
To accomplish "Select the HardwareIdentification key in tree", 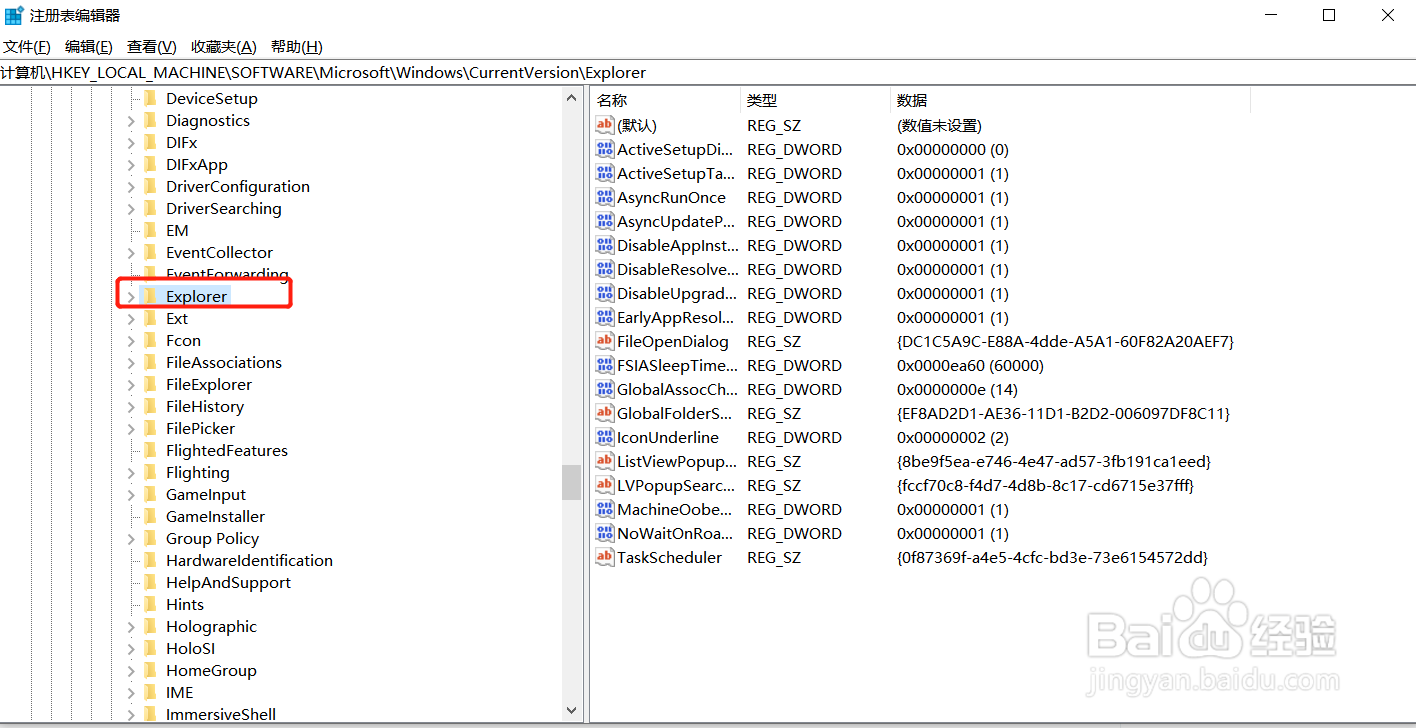I will click(249, 560).
